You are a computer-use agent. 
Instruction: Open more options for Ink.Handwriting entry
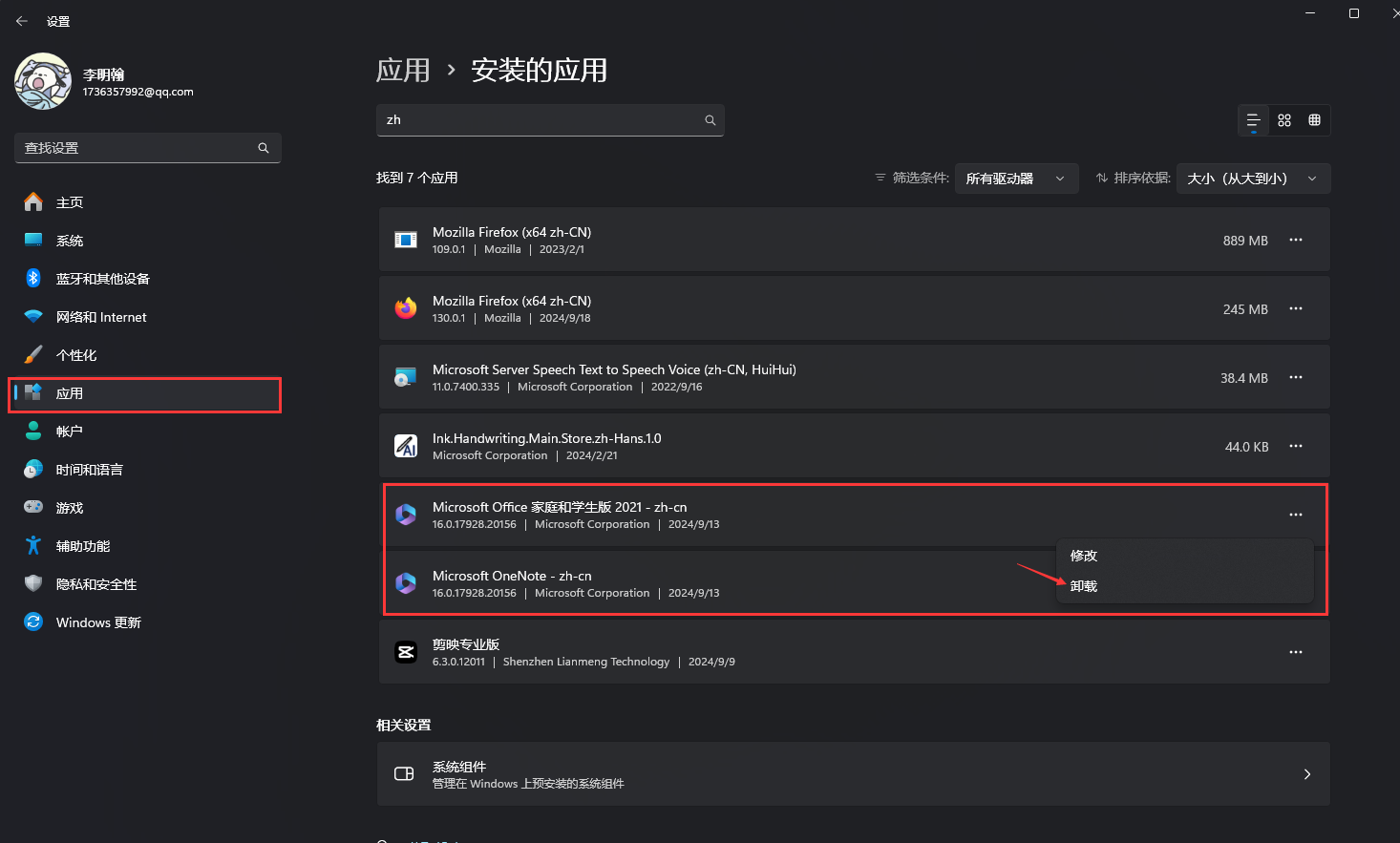click(x=1296, y=447)
